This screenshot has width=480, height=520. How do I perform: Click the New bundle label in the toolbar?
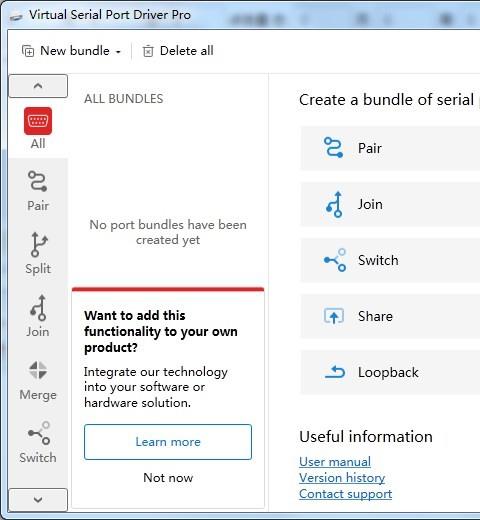coord(75,51)
